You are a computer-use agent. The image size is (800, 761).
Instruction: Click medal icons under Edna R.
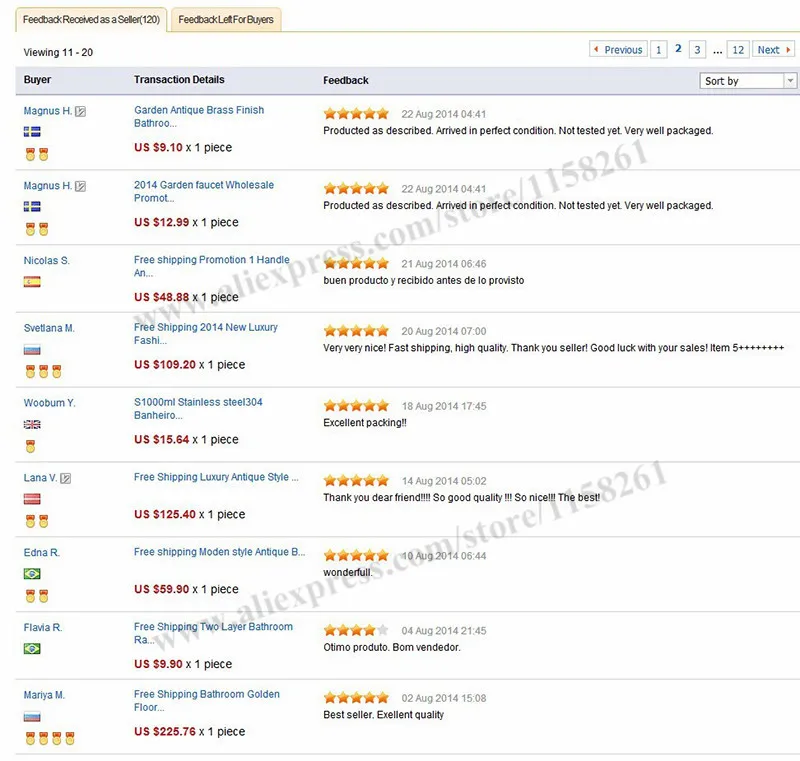click(x=37, y=596)
